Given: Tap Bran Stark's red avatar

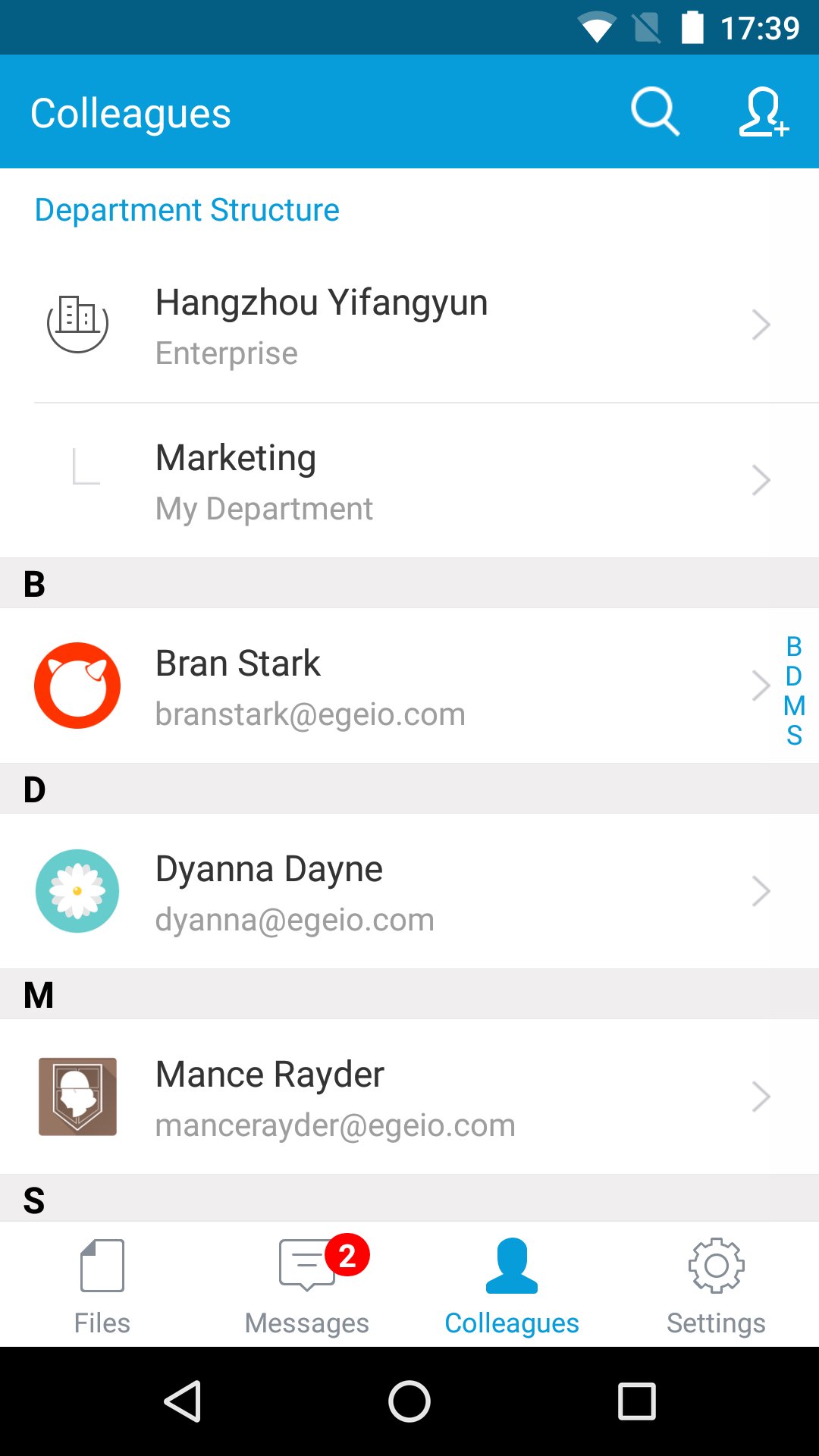Looking at the screenshot, I should click(77, 686).
